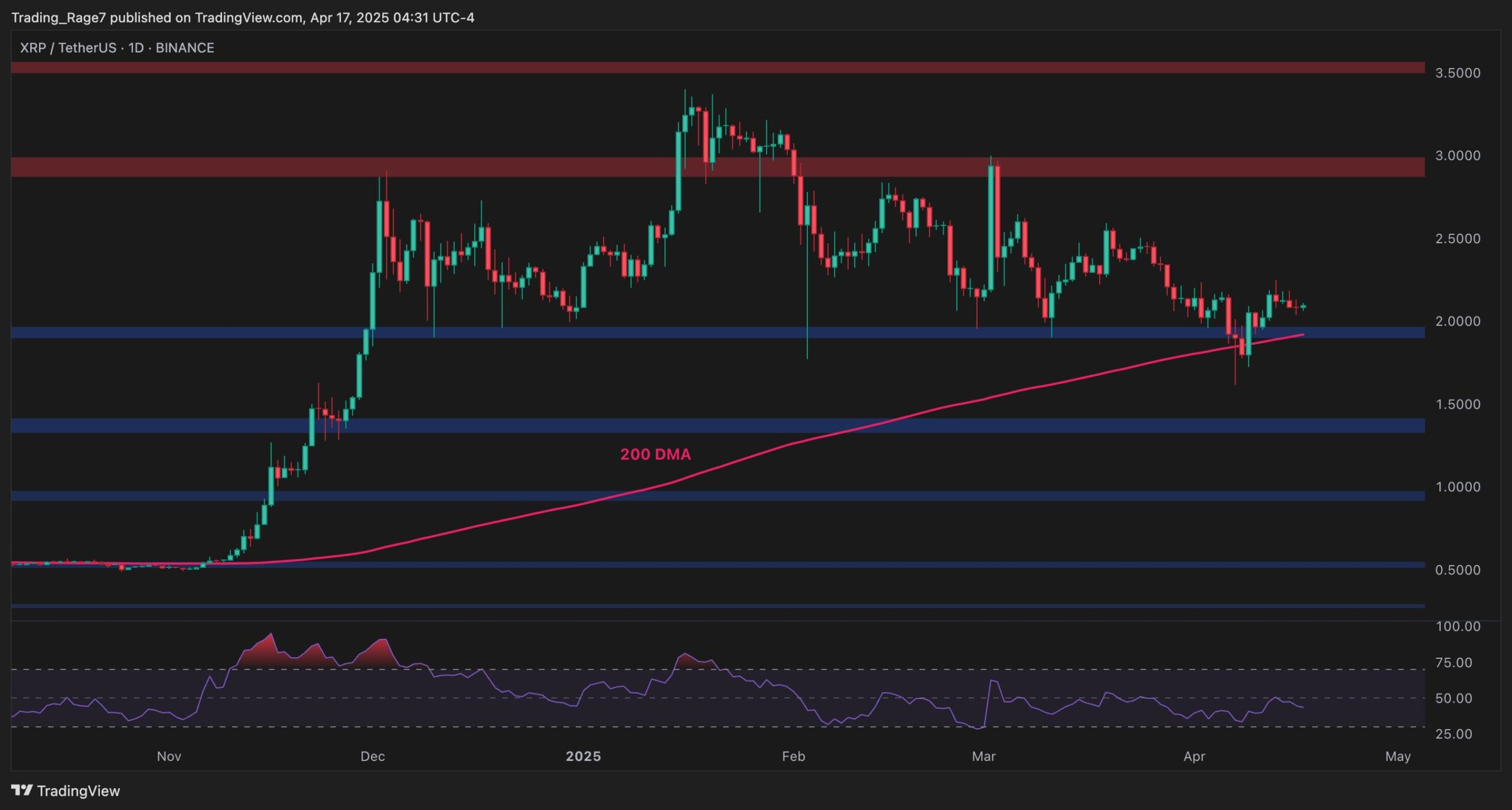Click the 3.0000 price axis label

1458,155
